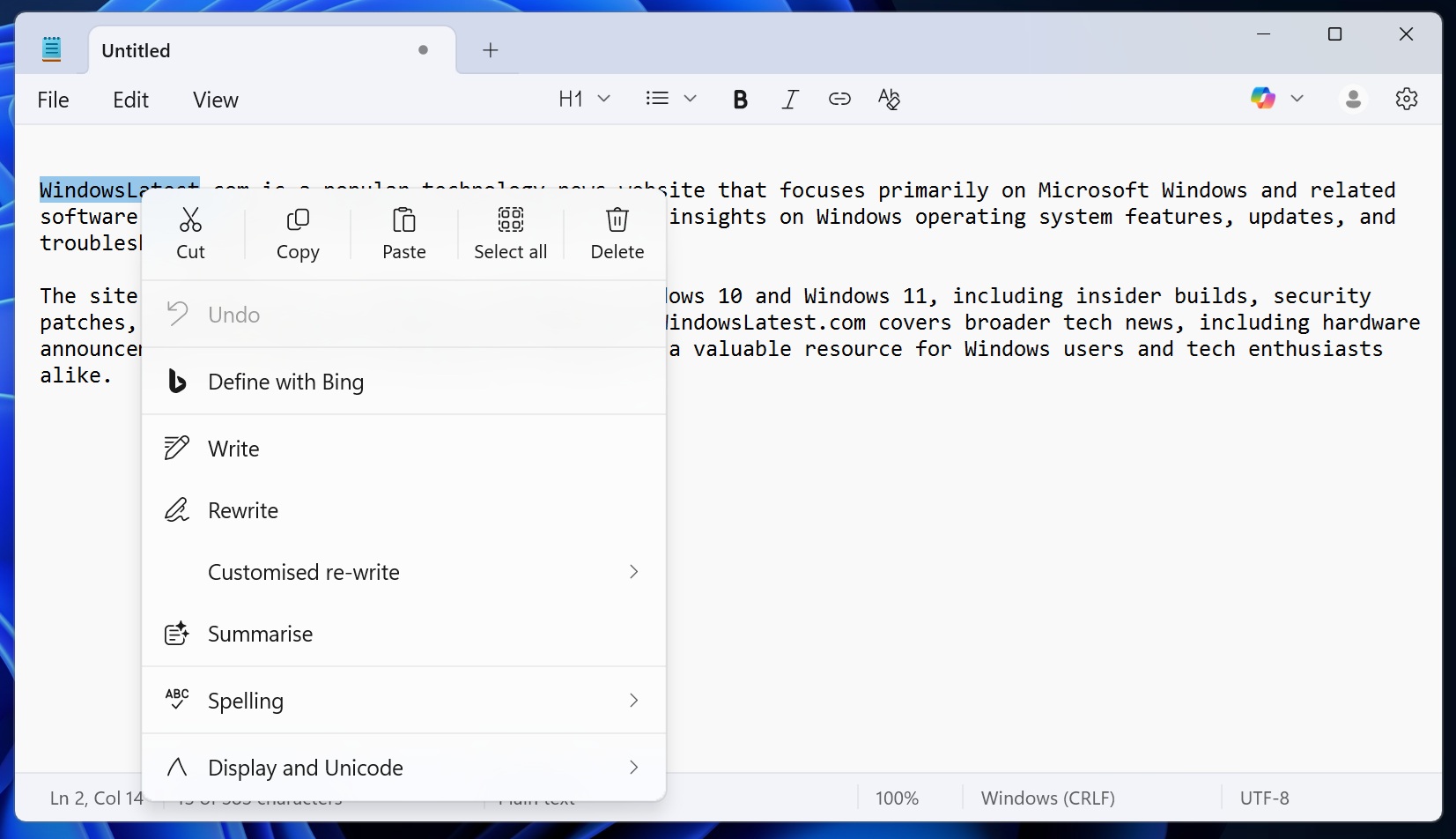
Task: Toggle bold formatting in toolbar
Action: (x=740, y=100)
